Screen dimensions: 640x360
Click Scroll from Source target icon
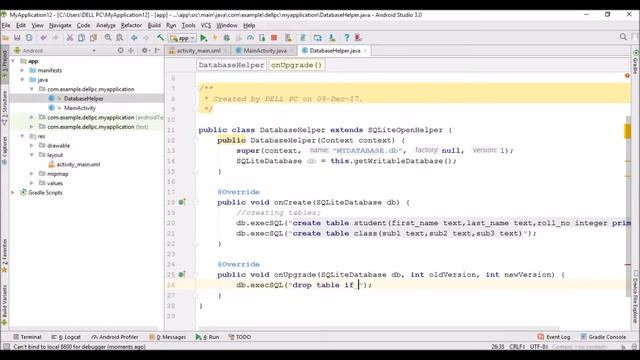click(x=120, y=51)
